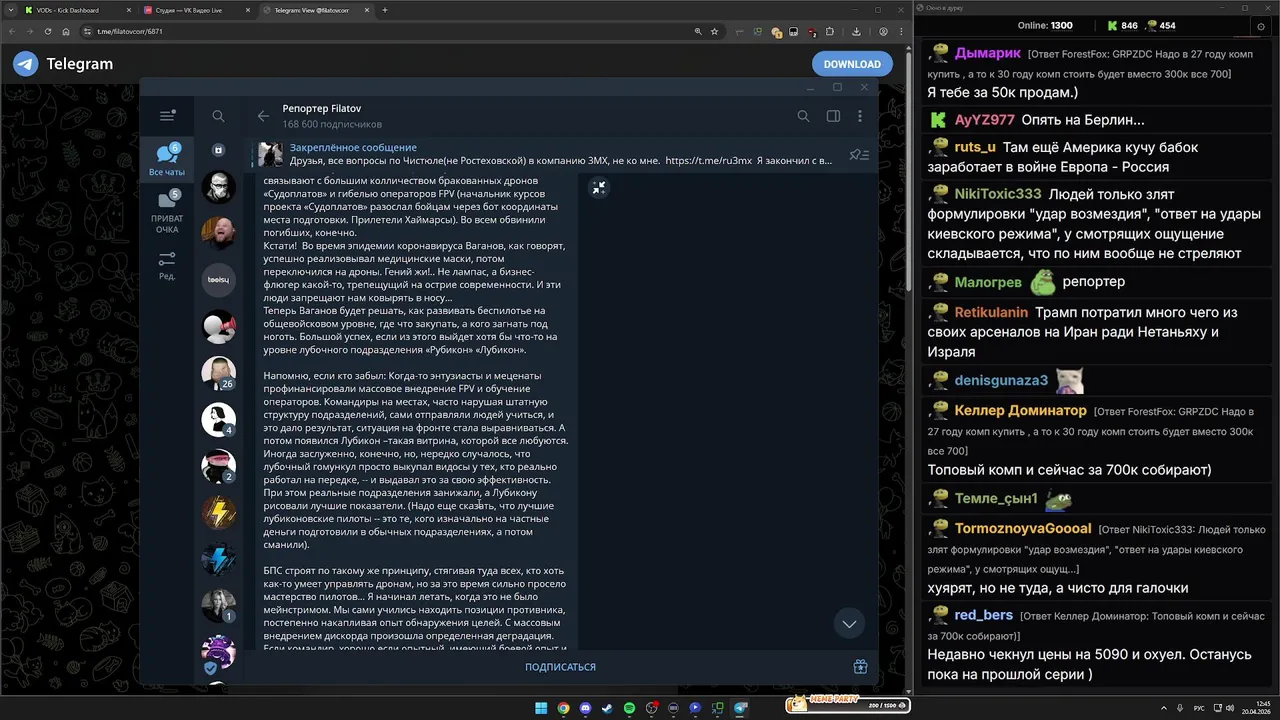Screen dimensions: 1280x720
Task: Switch to 'Студия — VK Видео Live' tab
Action: 195,10
